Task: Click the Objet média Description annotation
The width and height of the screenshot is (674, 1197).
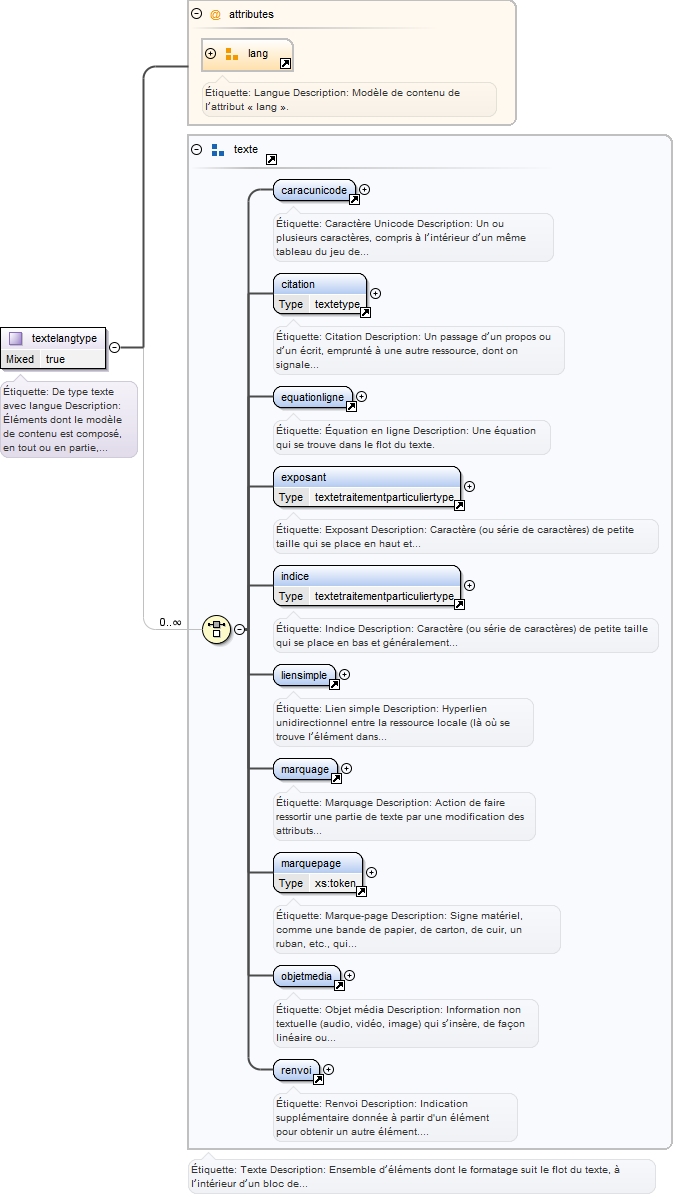Action: [x=405, y=1023]
